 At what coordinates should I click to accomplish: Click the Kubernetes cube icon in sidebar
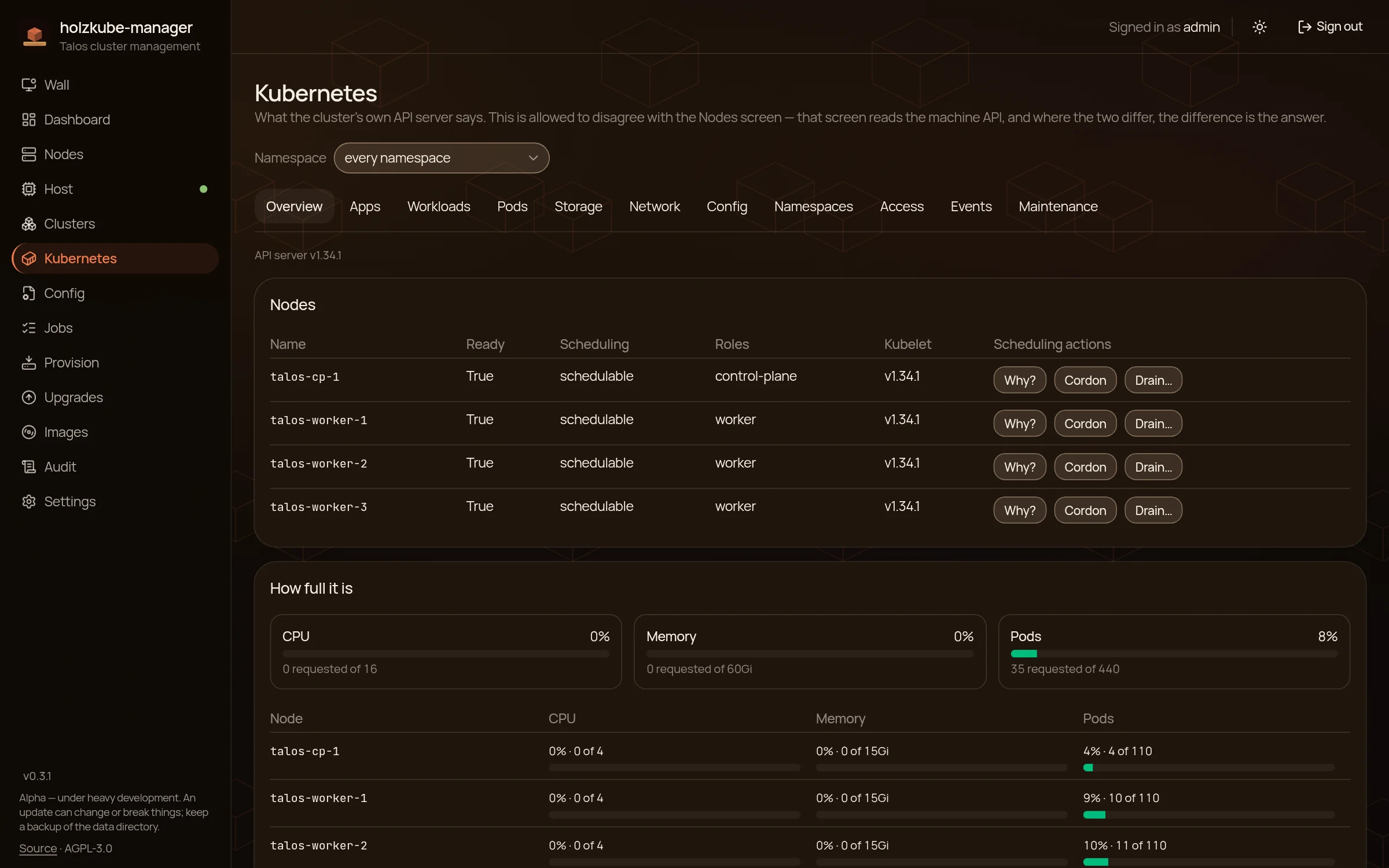click(29, 259)
